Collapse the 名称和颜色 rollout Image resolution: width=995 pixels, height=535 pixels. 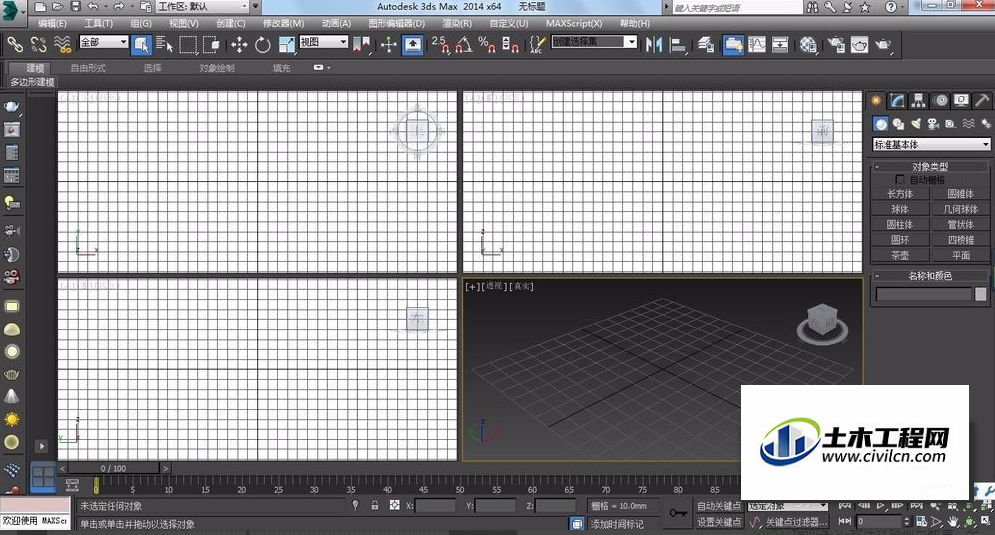[930, 275]
